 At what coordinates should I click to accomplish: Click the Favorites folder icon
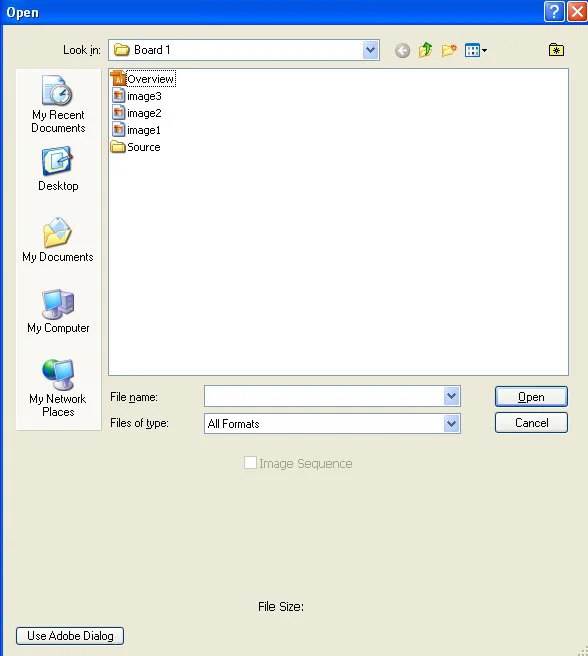tap(556, 50)
